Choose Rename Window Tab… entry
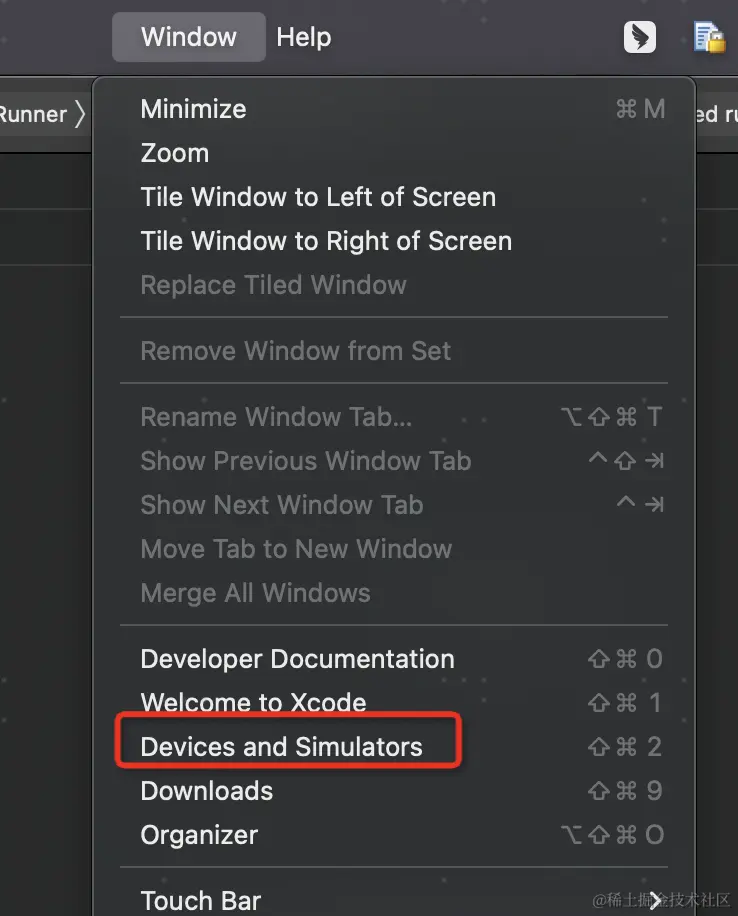 276,417
